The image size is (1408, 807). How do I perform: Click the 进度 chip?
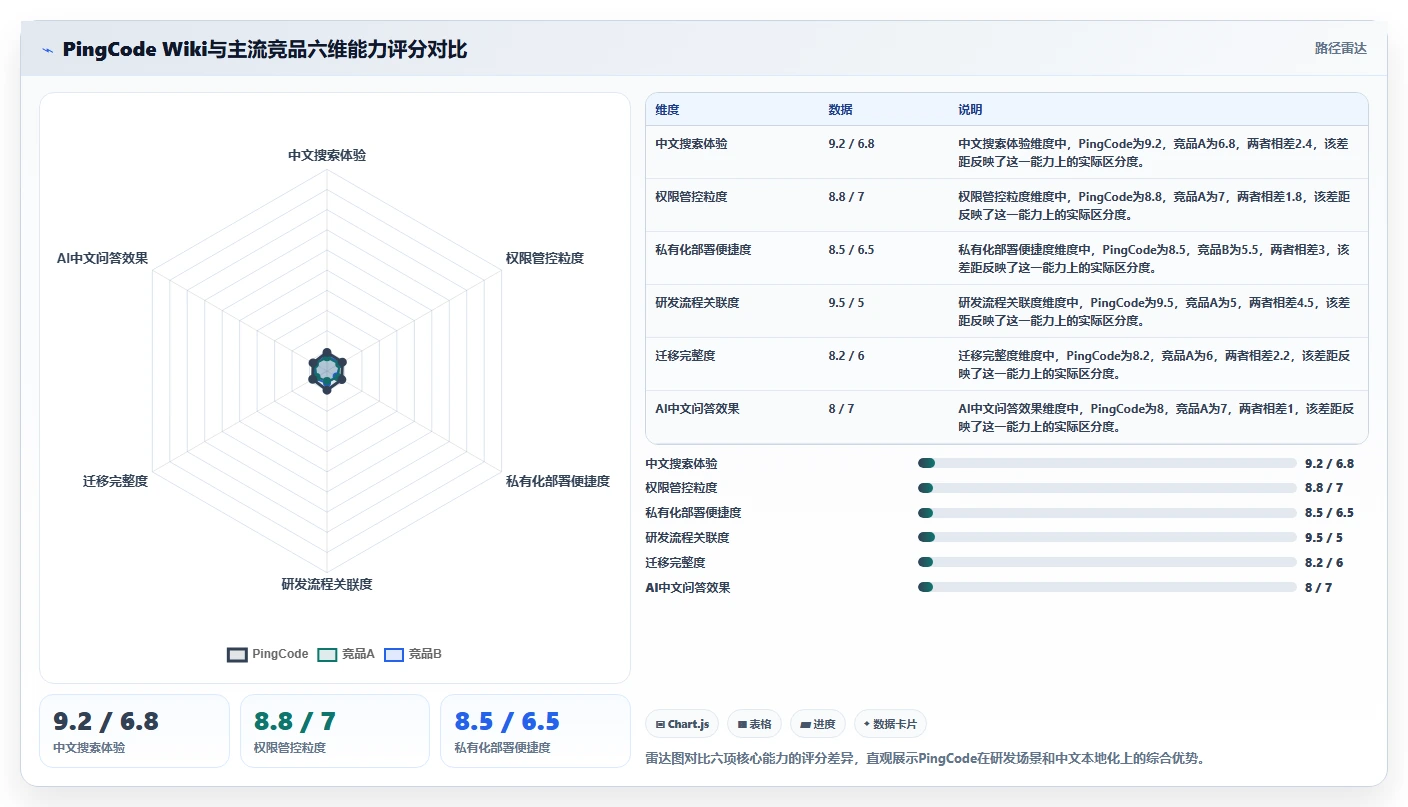[817, 724]
